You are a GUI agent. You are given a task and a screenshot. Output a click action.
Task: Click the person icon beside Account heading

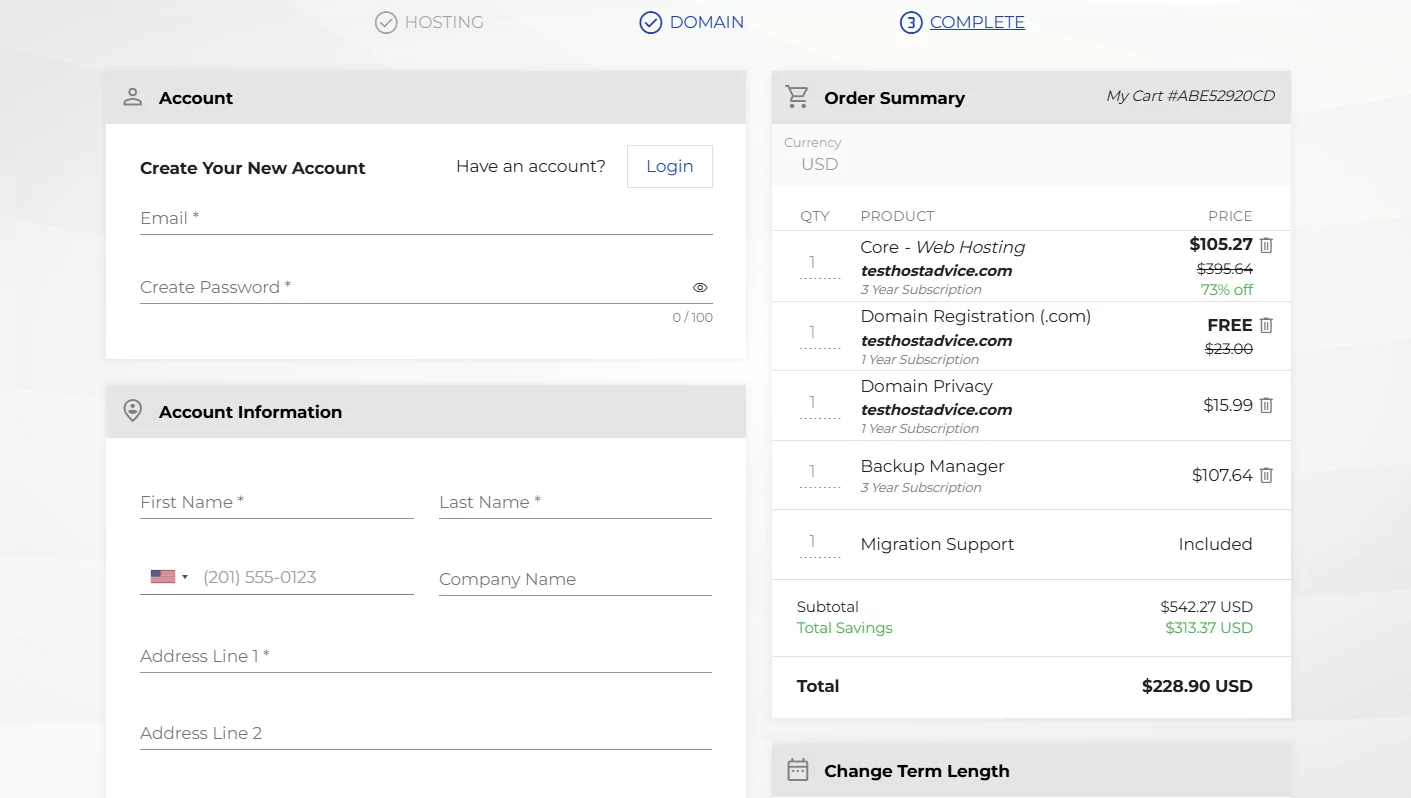(x=132, y=97)
